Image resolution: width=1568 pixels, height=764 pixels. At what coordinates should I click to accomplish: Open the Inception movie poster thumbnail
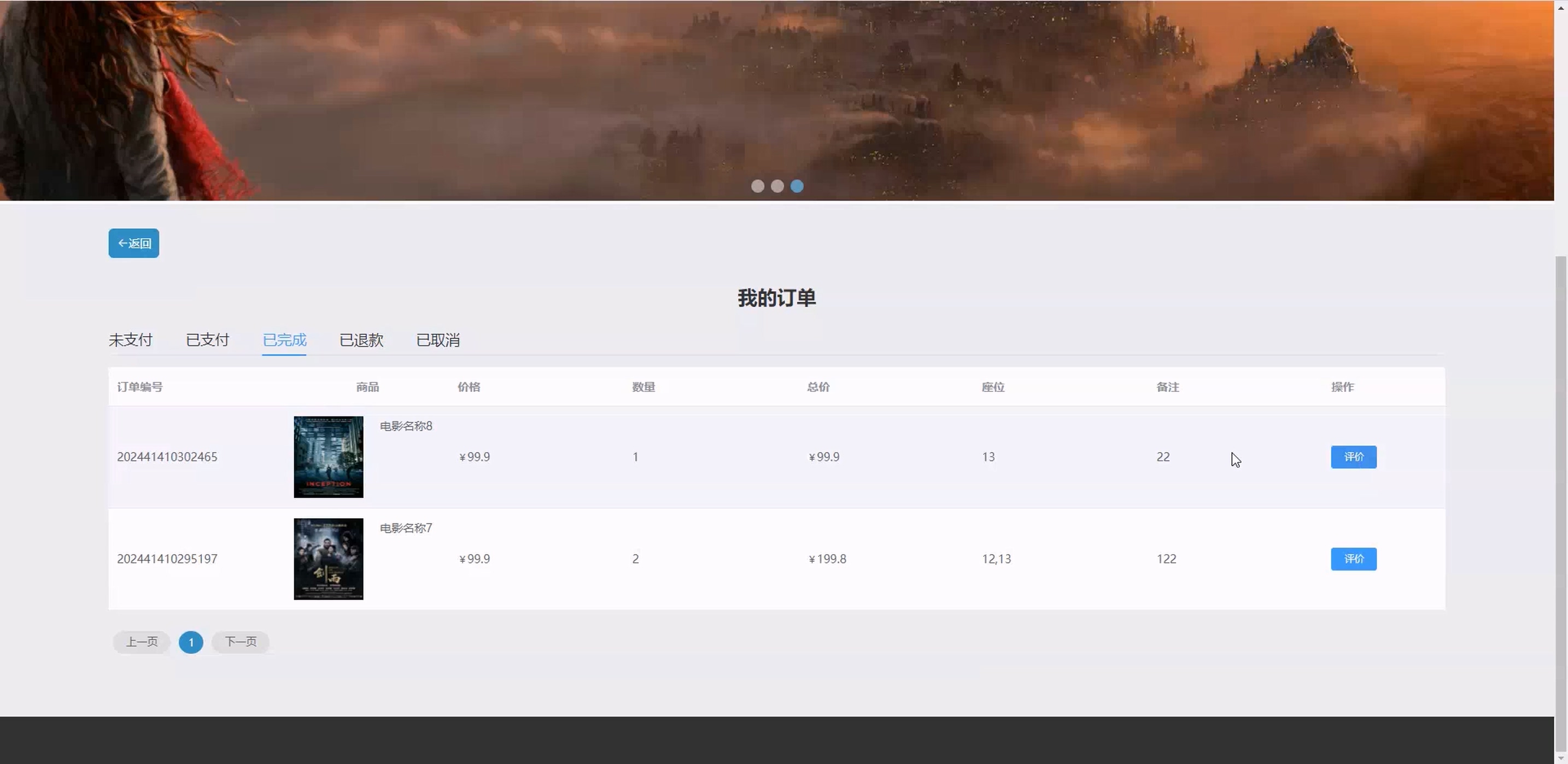tap(328, 457)
